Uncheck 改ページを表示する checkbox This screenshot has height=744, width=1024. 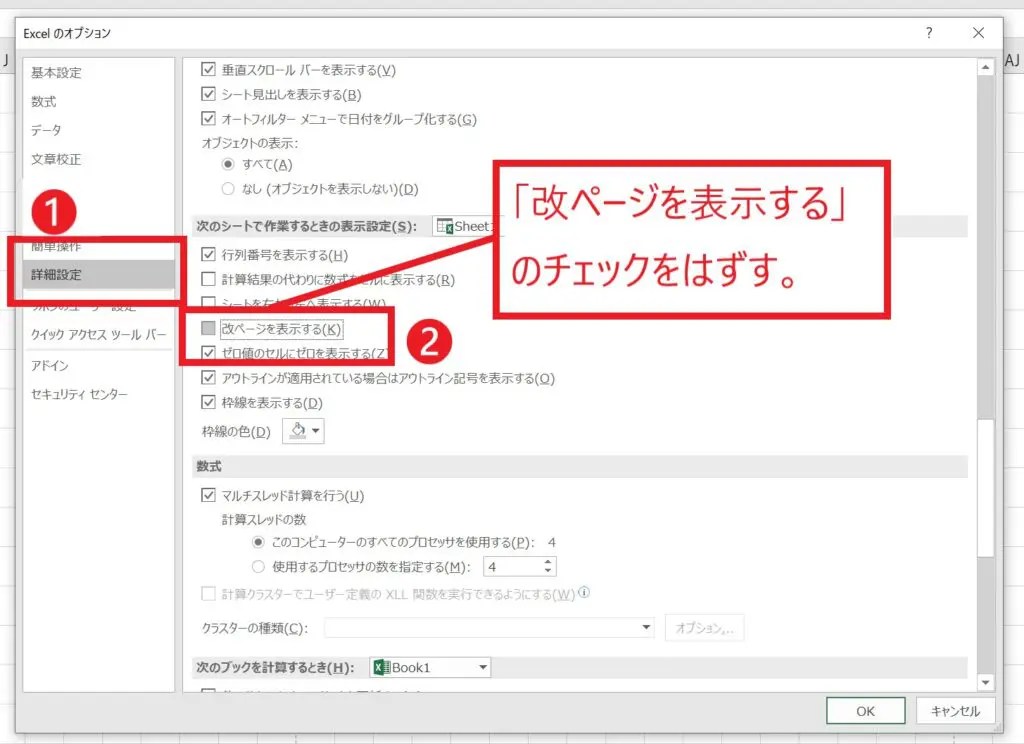[208, 328]
